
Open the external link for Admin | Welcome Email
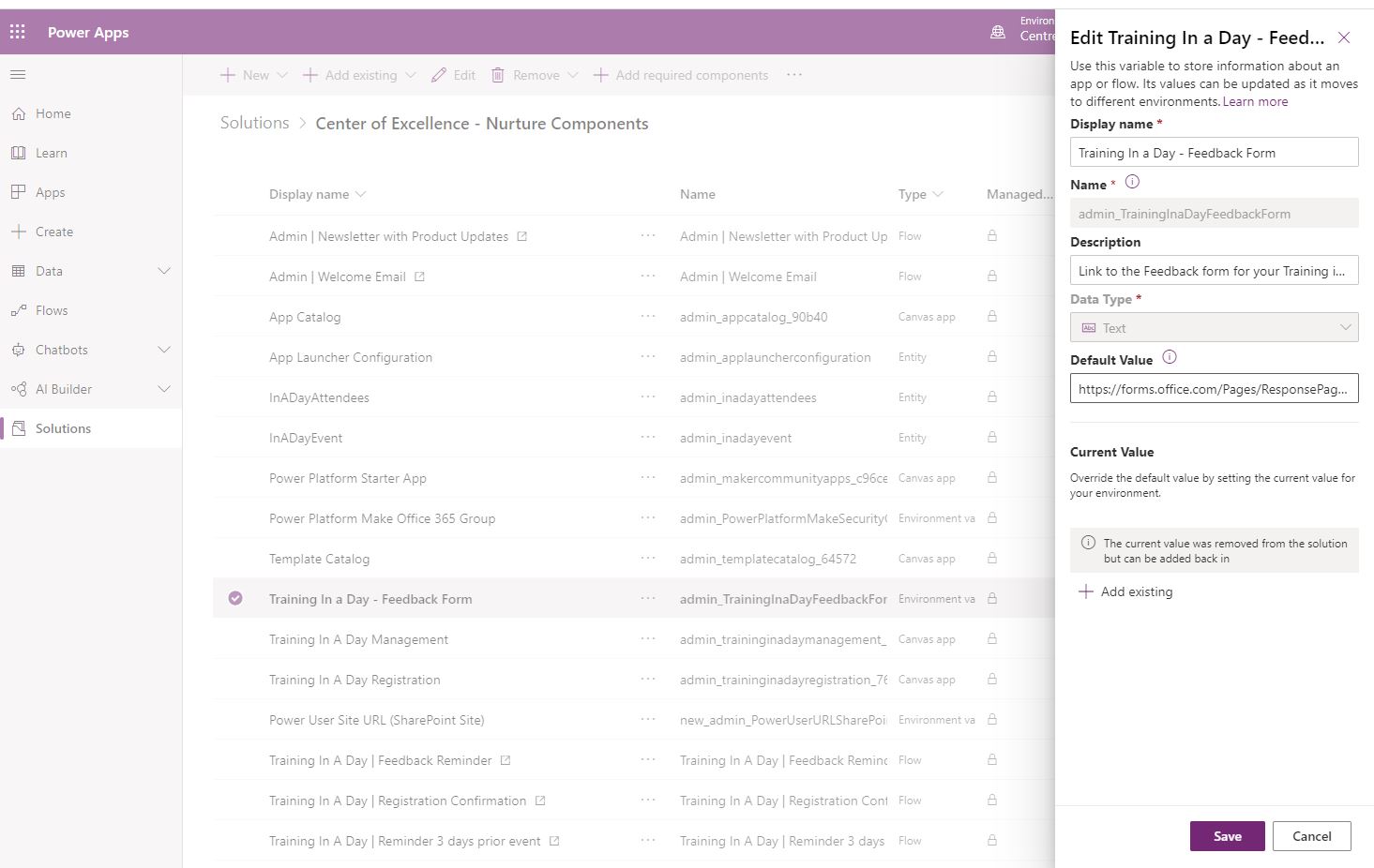(x=419, y=276)
